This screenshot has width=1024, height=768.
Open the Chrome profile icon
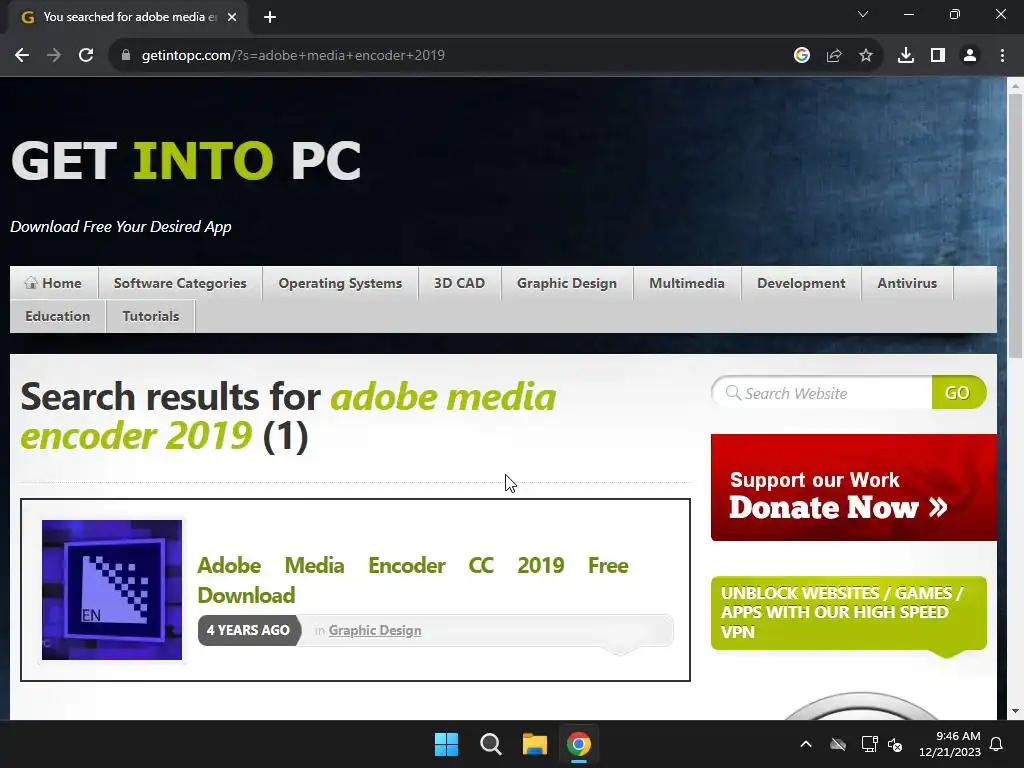[970, 56]
